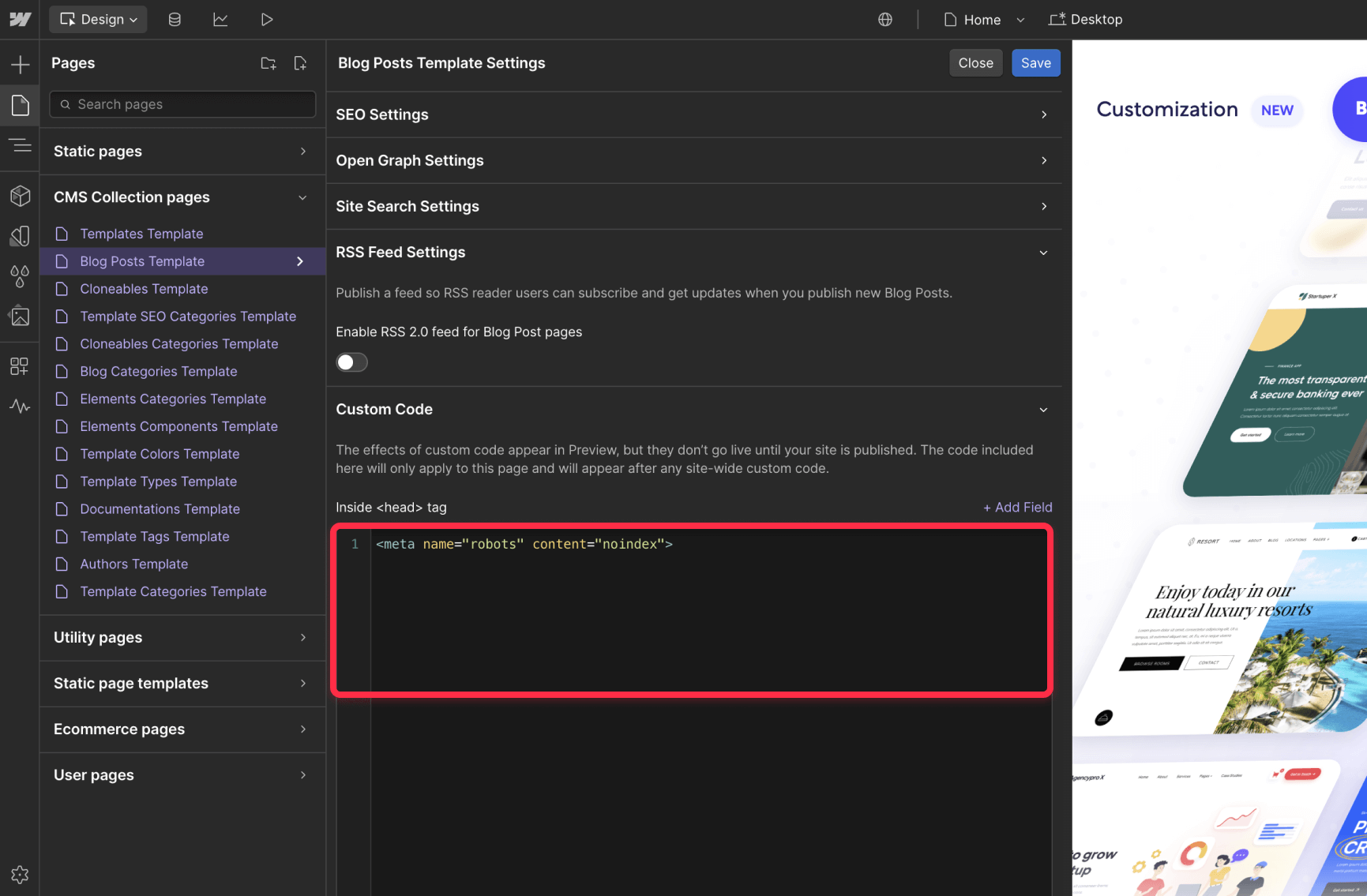Click page icon next to Authors Template
Screen dimensions: 1367x896
(x=62, y=564)
